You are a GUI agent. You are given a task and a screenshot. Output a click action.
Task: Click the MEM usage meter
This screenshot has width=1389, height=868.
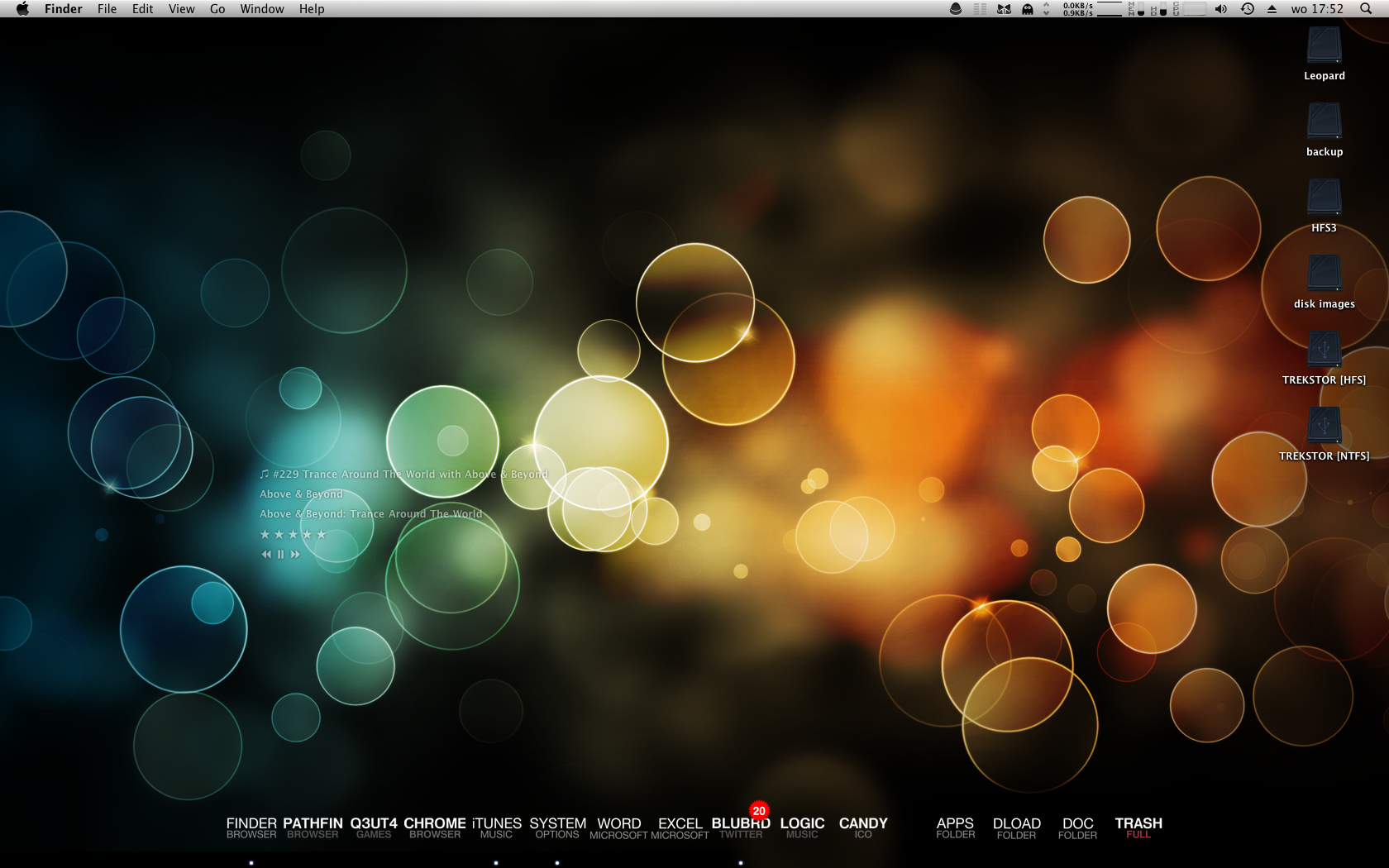[x=1136, y=9]
